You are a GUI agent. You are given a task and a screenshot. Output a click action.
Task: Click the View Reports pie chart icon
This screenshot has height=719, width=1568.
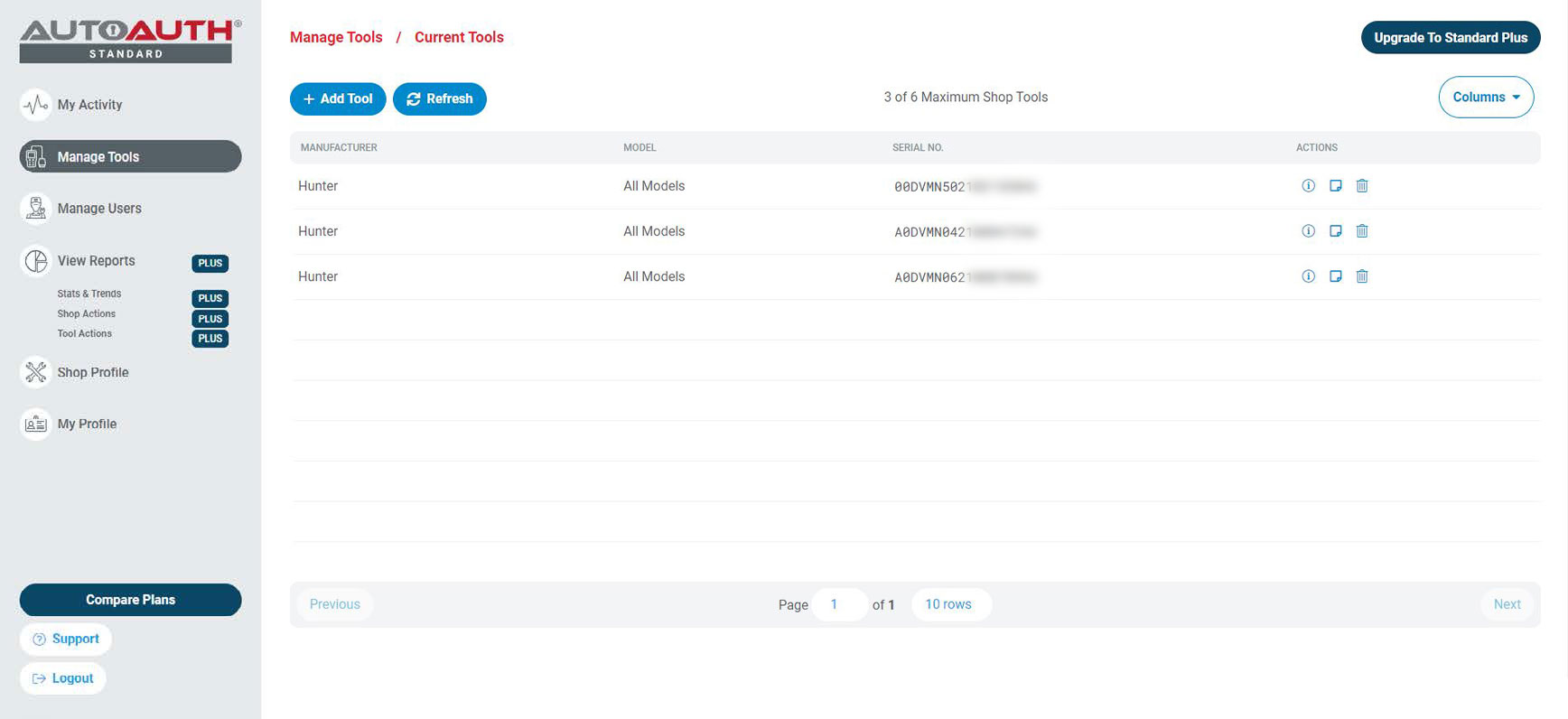pos(36,261)
